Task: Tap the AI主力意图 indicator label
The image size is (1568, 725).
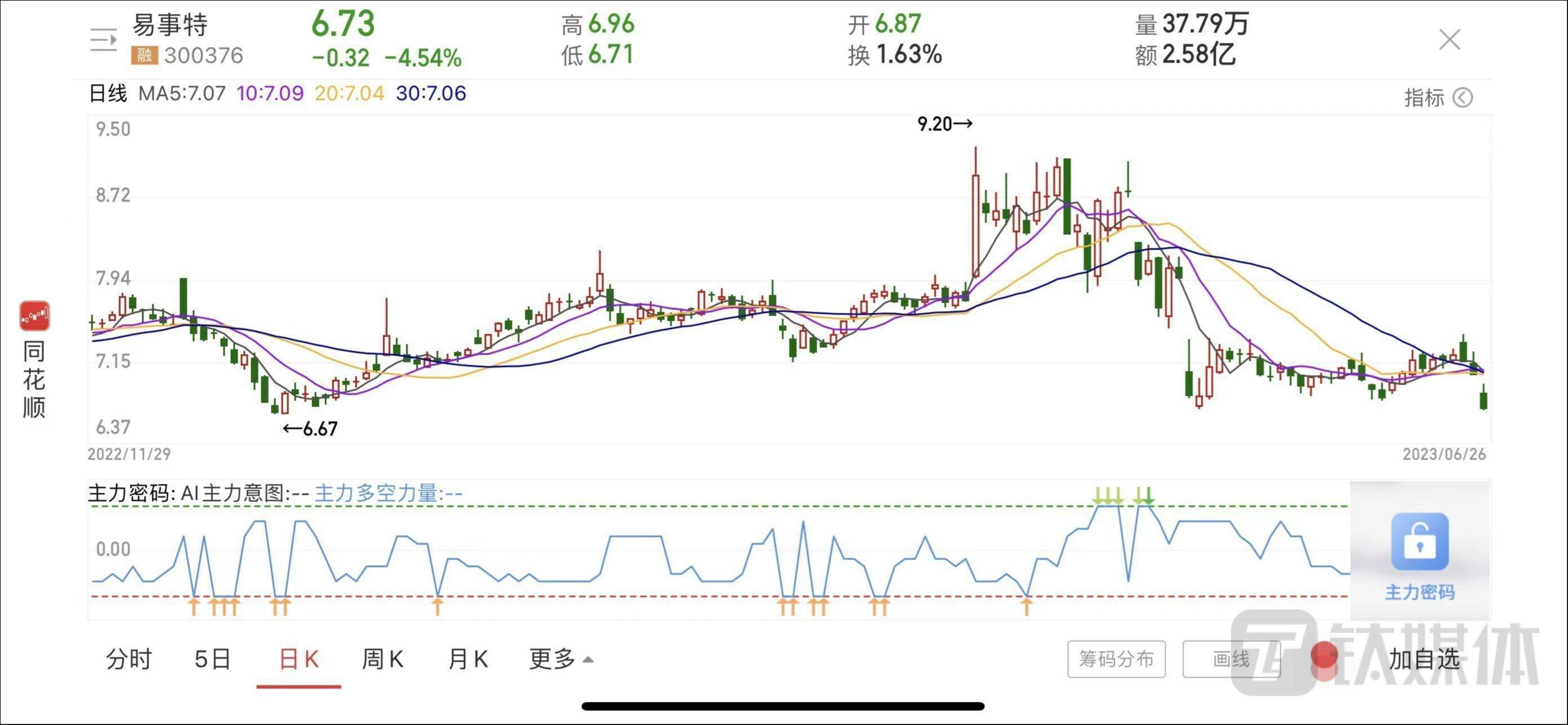Action: [245, 493]
